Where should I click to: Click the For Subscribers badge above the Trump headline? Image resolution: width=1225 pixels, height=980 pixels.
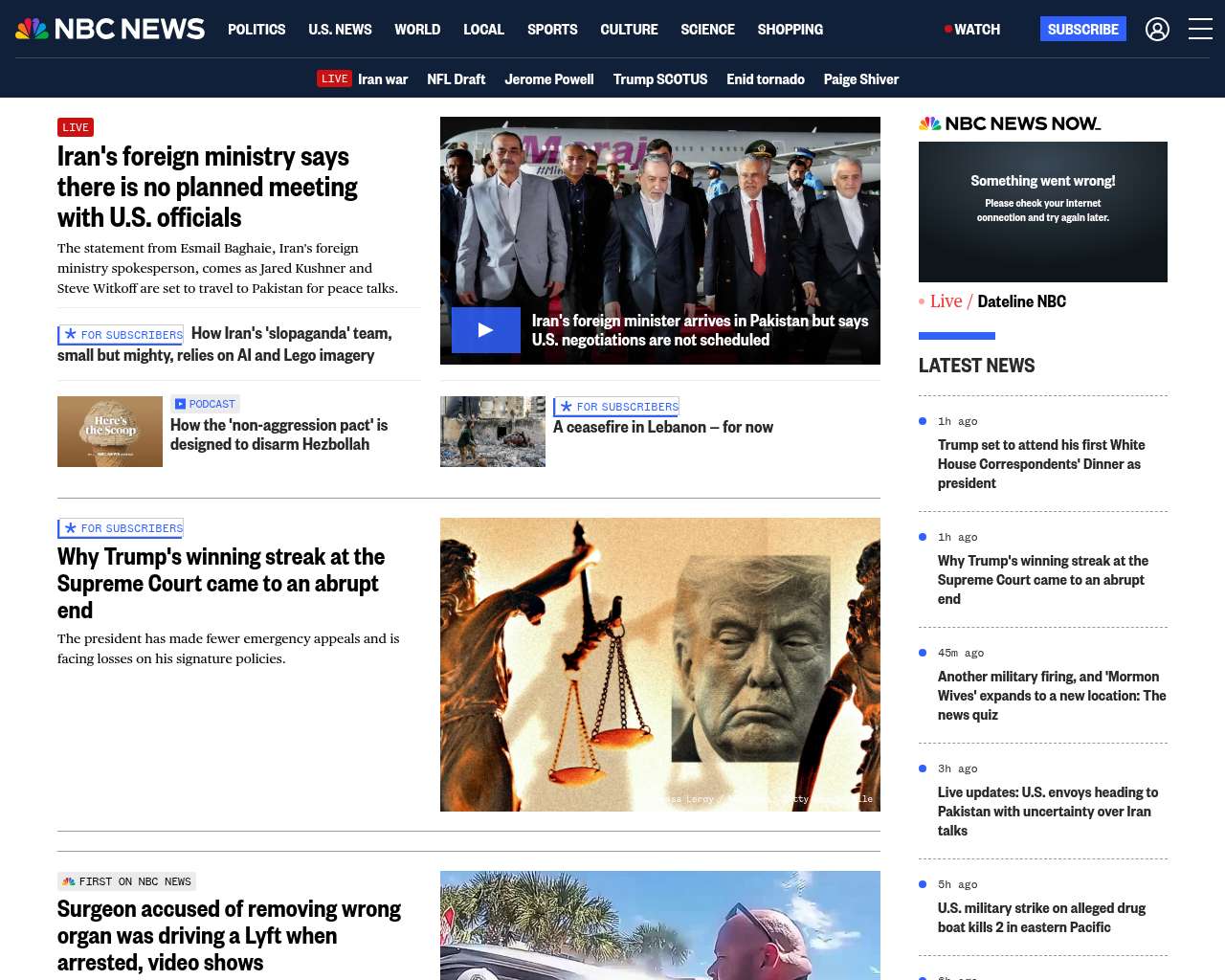point(121,528)
